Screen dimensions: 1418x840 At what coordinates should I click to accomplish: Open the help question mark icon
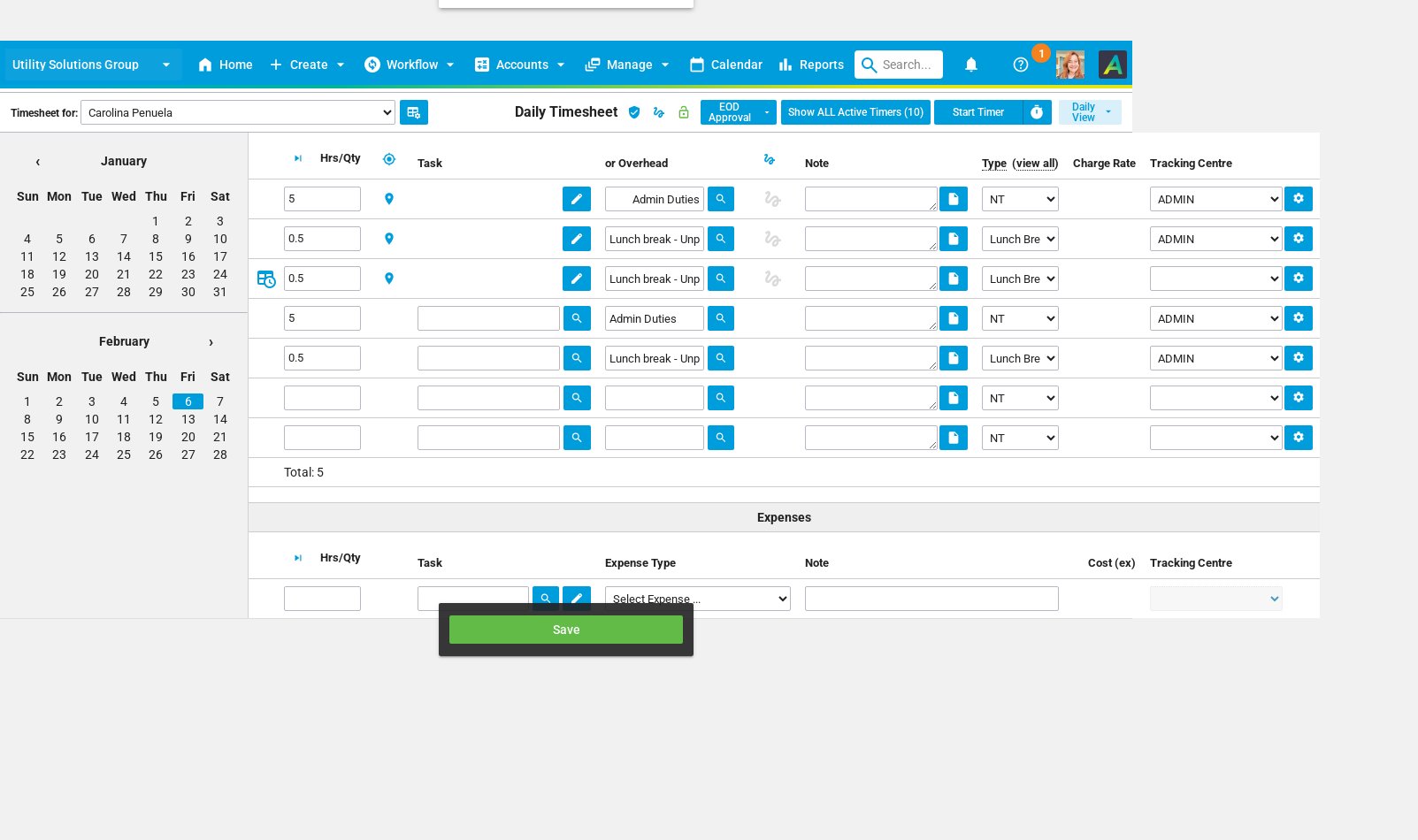pyautogui.click(x=1020, y=65)
